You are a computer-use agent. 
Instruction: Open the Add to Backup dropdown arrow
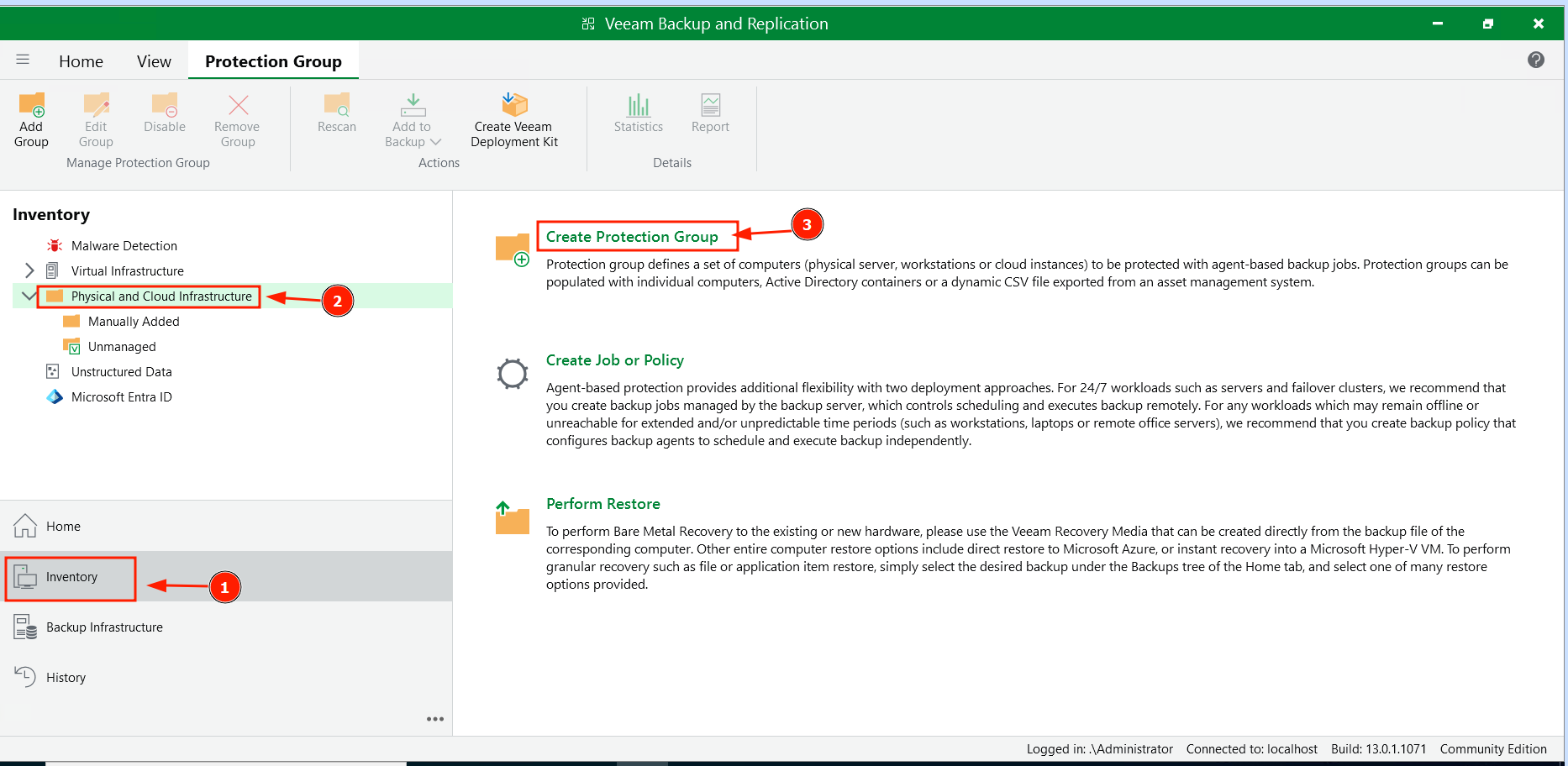[435, 142]
